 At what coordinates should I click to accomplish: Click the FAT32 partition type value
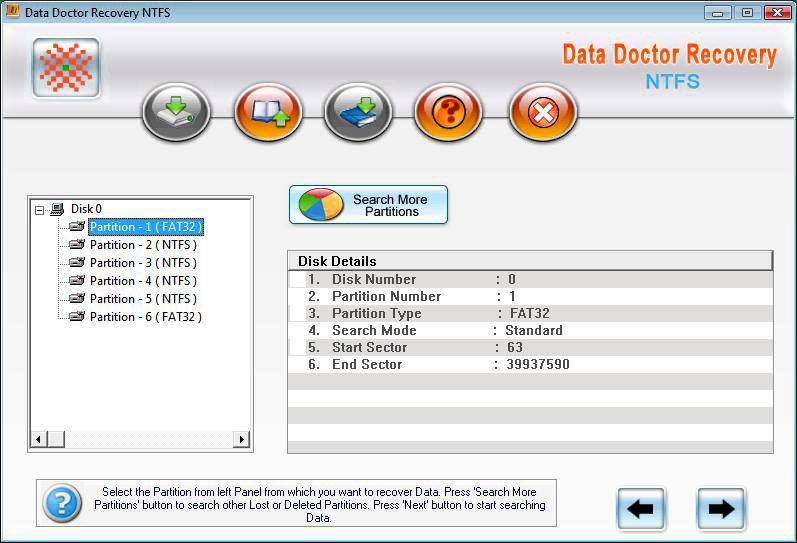pyautogui.click(x=530, y=313)
